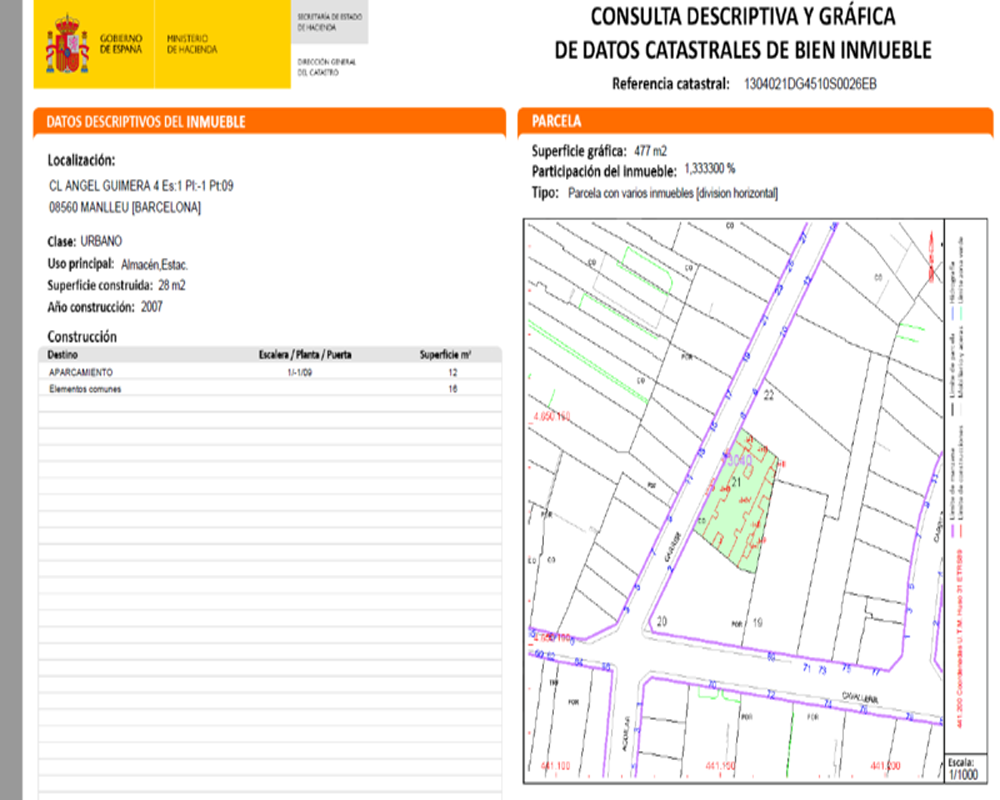Select the APARCAMIENTO table row
This screenshot has height=800, width=1000.
click(x=270, y=373)
